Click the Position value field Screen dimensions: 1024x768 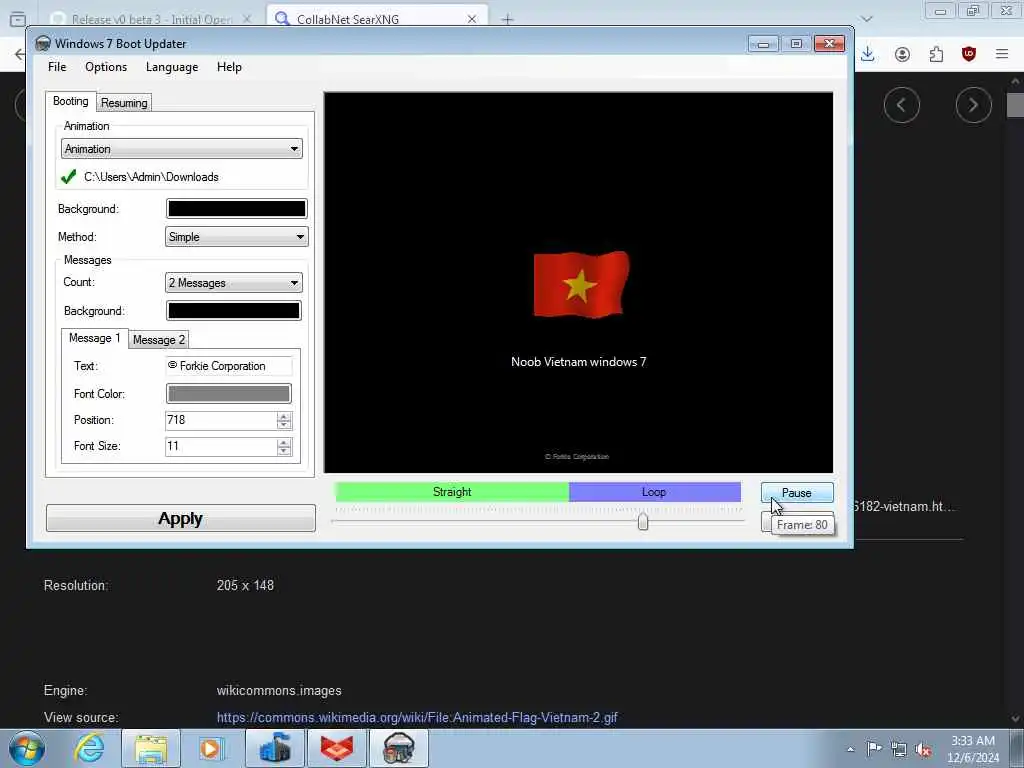pos(221,420)
